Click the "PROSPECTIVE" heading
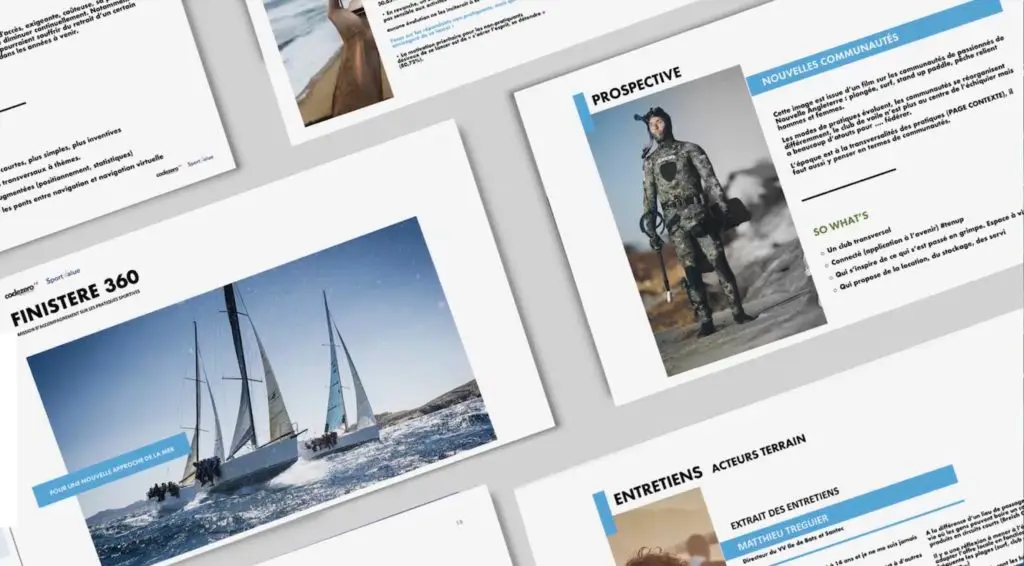This screenshot has width=1024, height=566. [636, 87]
